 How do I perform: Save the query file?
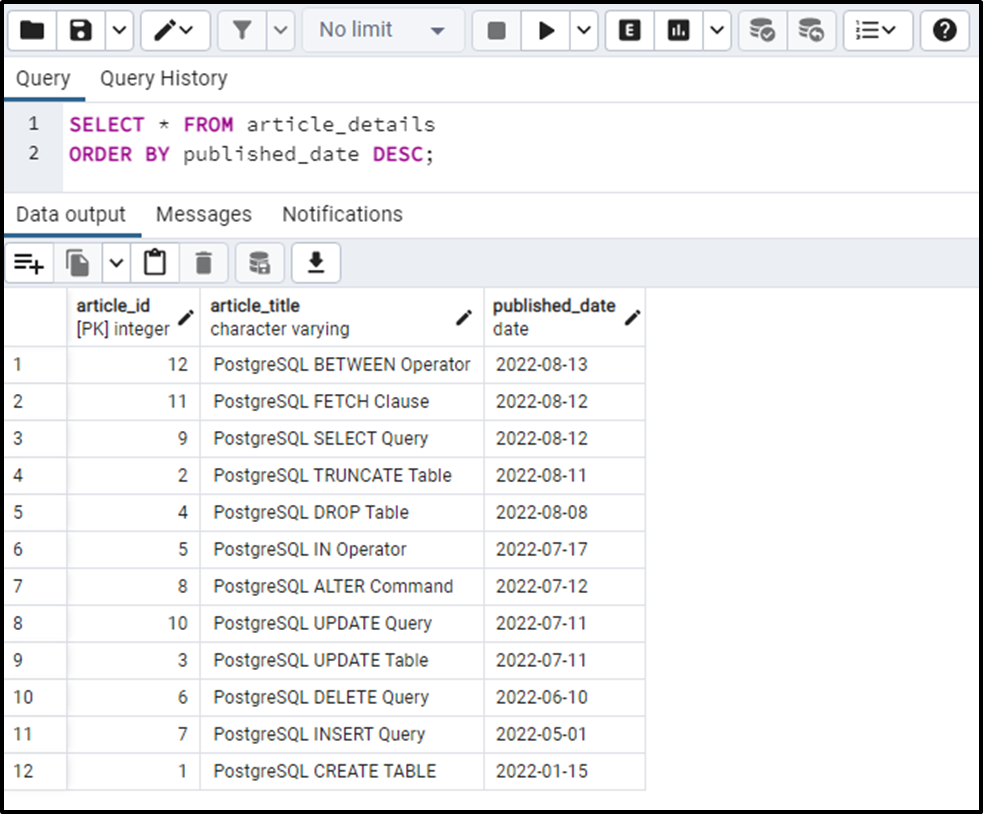pos(81,29)
